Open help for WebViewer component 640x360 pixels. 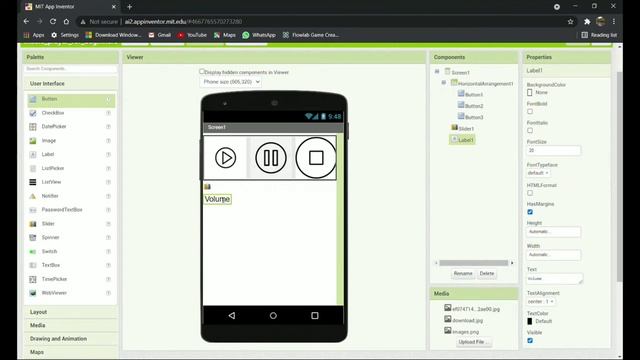tap(109, 293)
